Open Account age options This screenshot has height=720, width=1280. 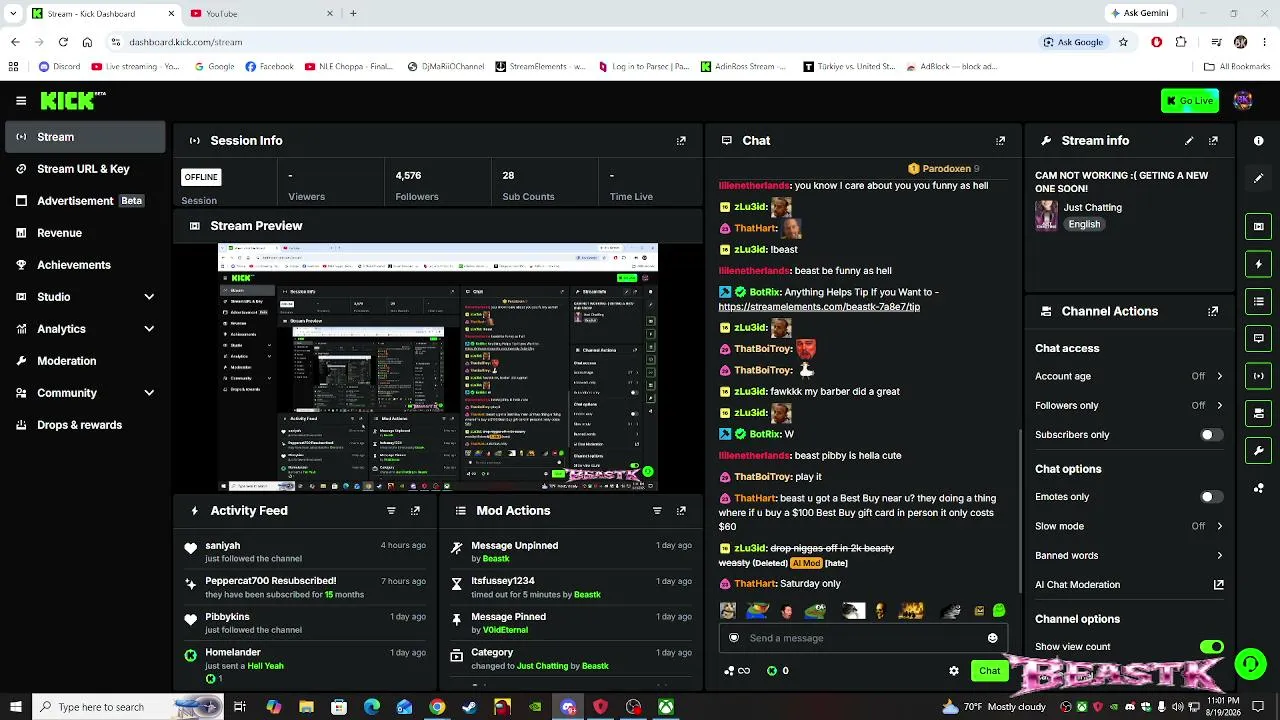[x=1129, y=377]
